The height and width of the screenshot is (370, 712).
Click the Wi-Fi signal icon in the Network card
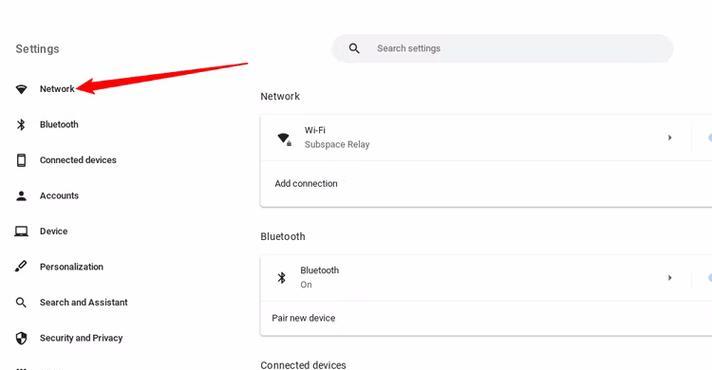click(x=285, y=138)
